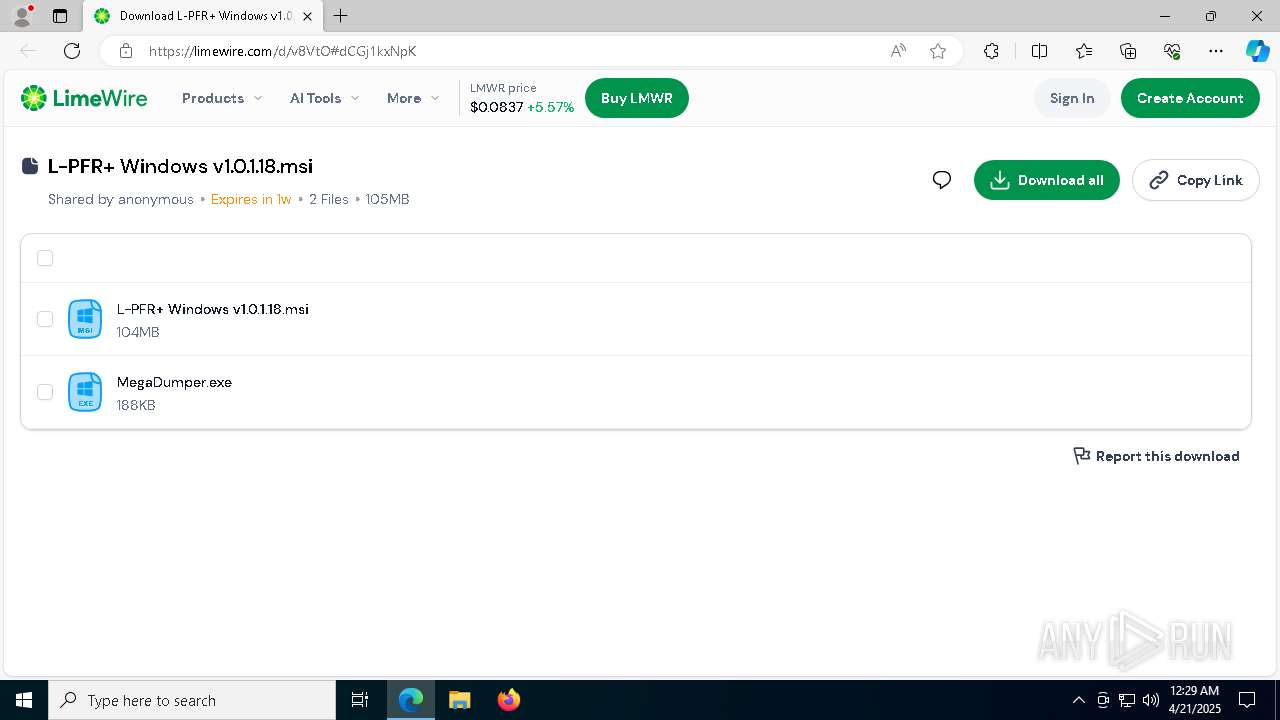This screenshot has height=720, width=1280.
Task: Reload the page
Action: pos(72,51)
